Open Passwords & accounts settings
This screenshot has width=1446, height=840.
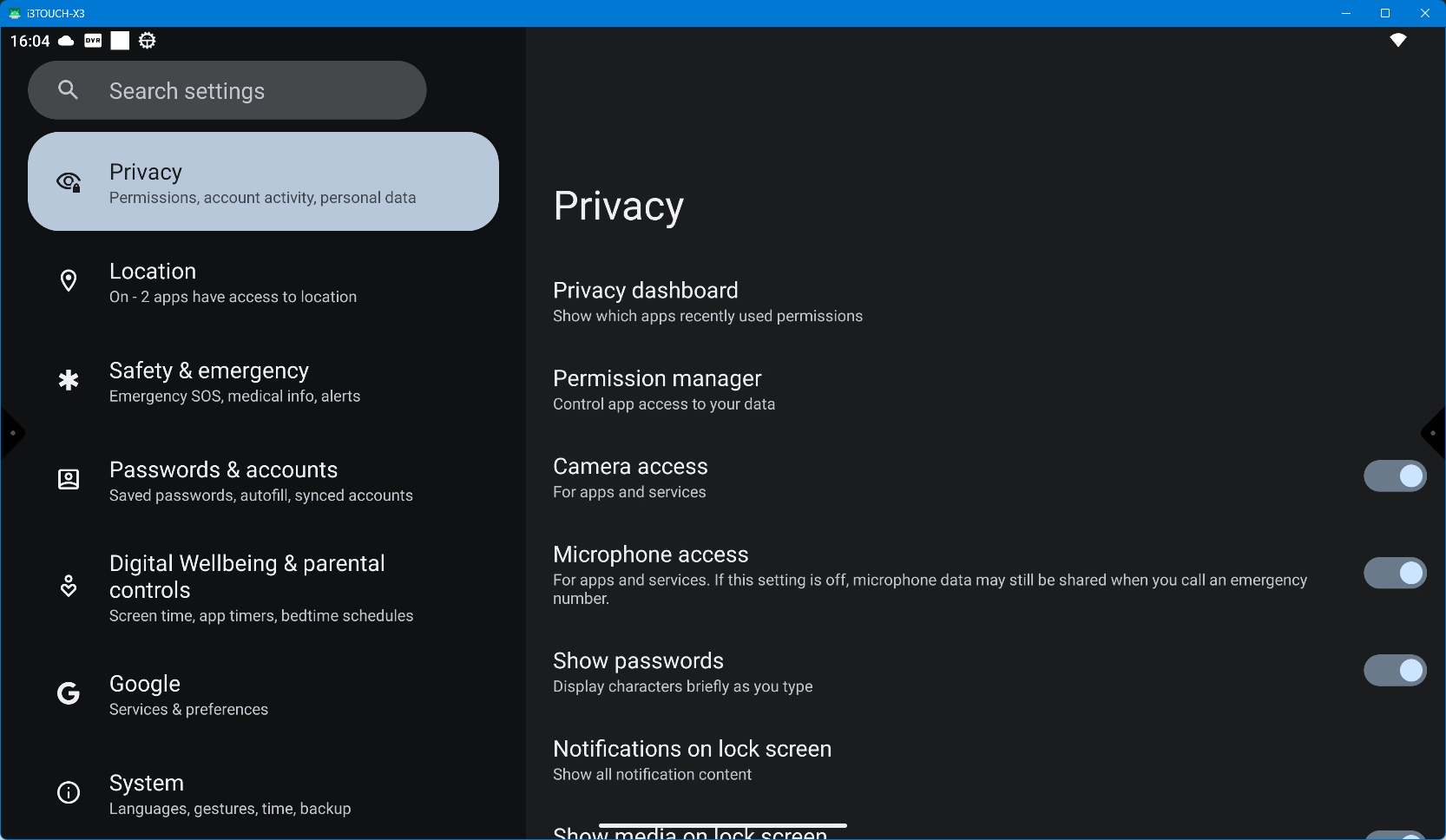260,481
